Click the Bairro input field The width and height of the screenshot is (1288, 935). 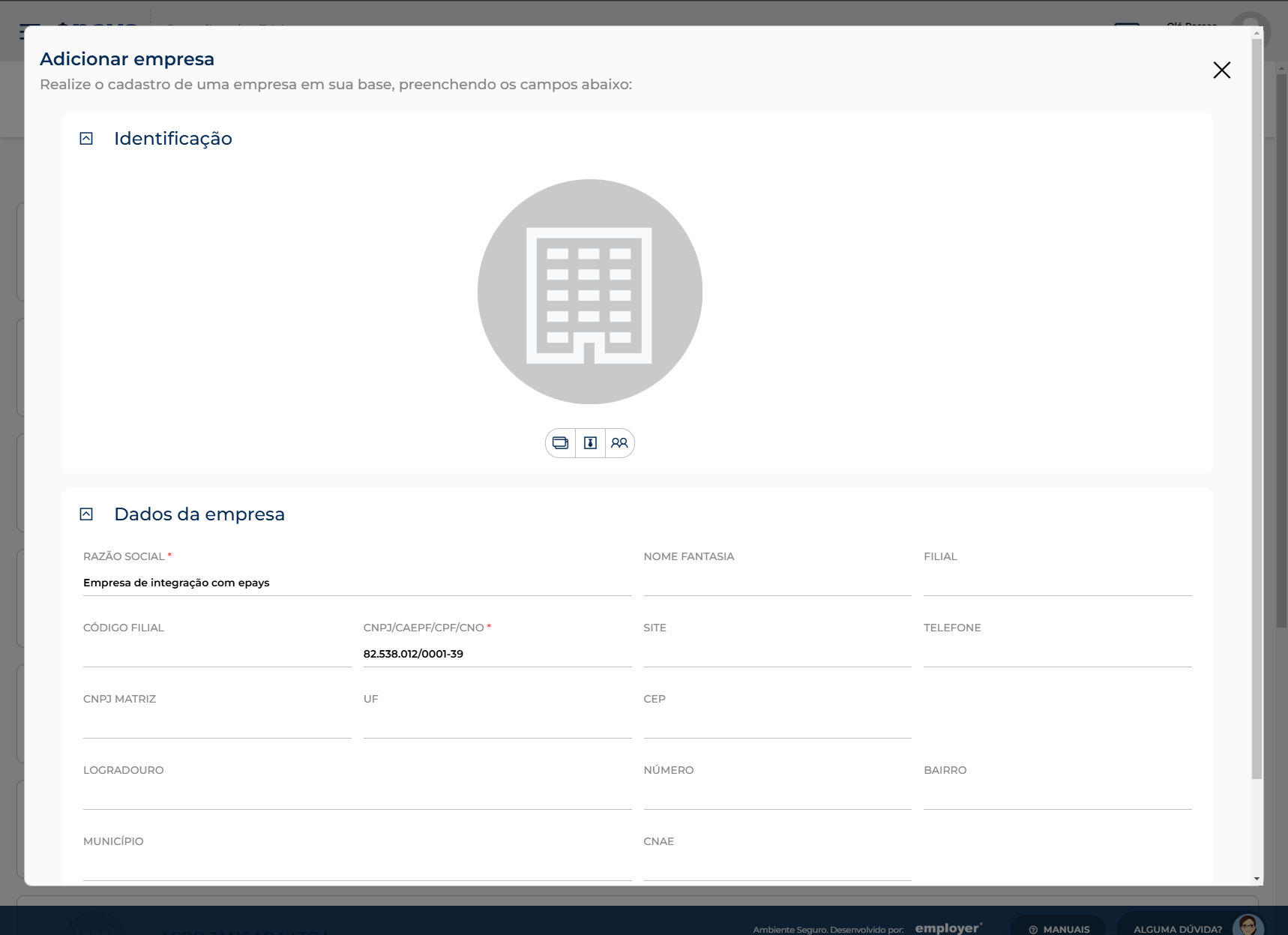(x=1057, y=796)
